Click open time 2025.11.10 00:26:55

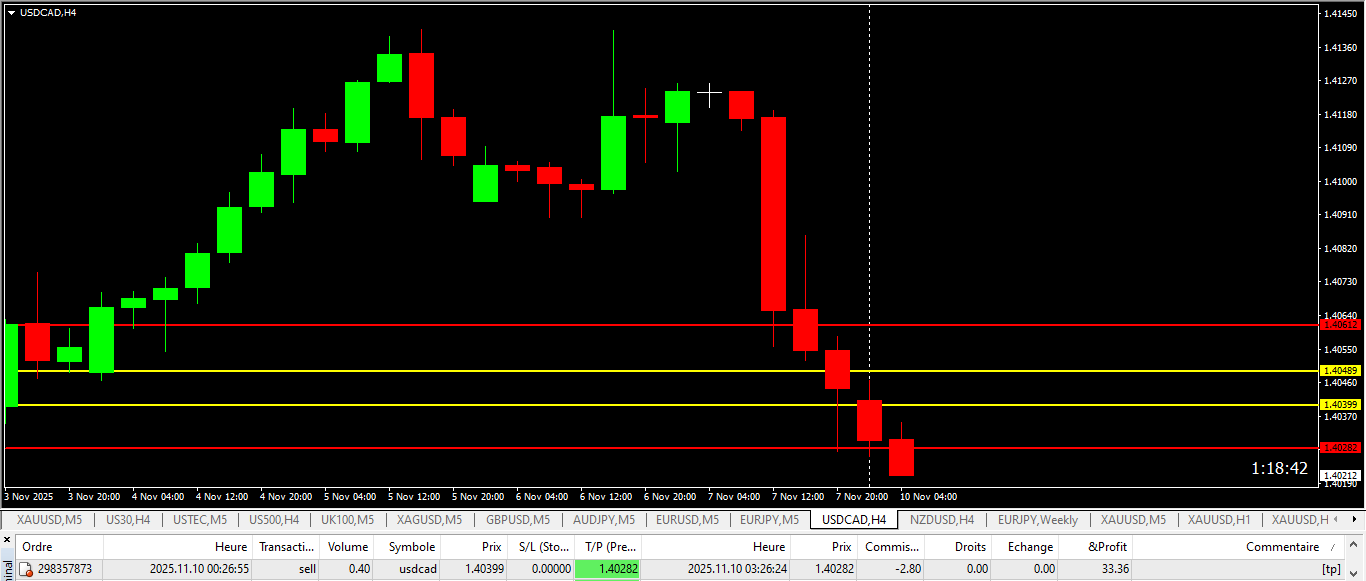coord(199,569)
